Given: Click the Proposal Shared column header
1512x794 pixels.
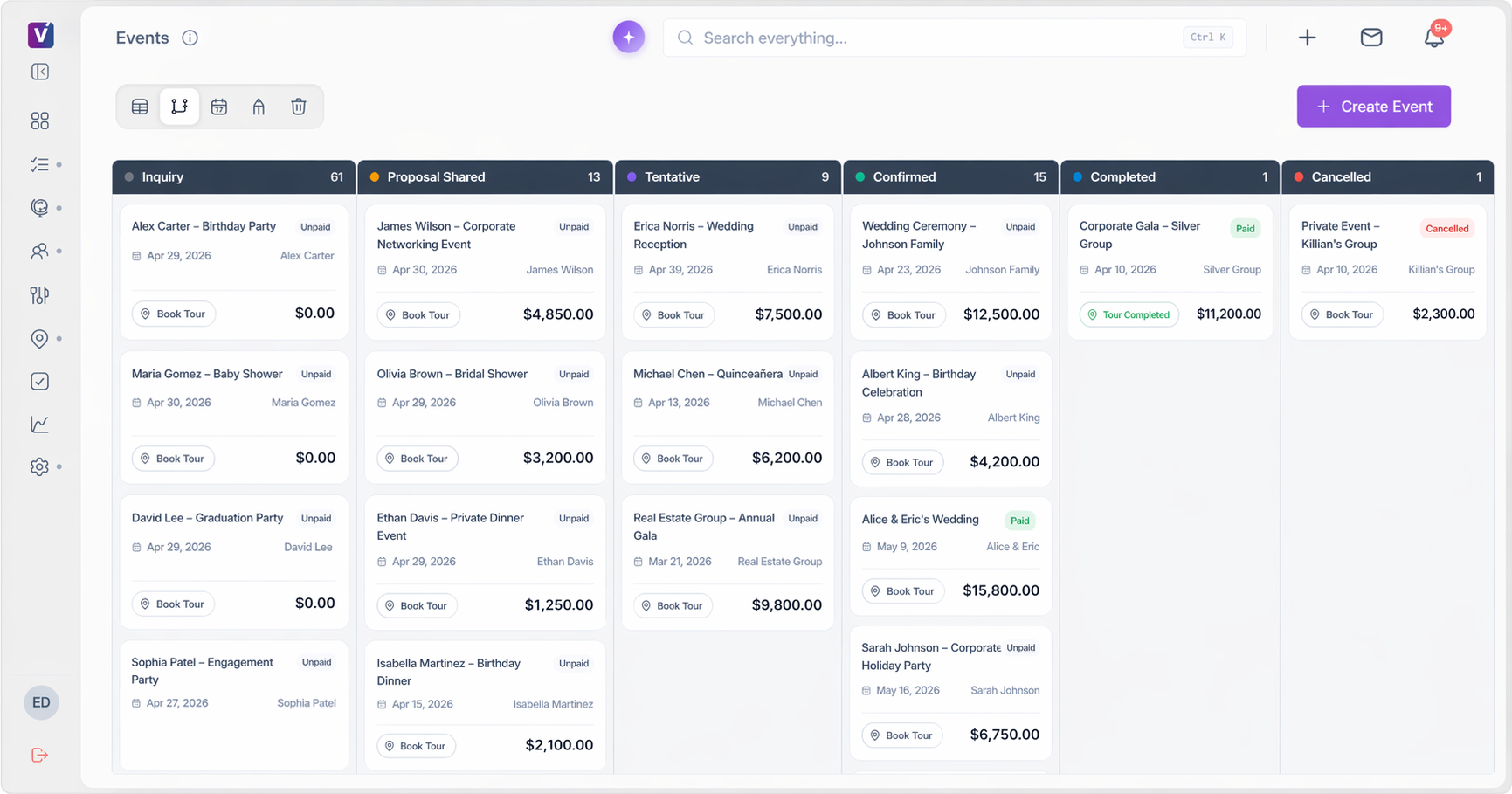Looking at the screenshot, I should click(485, 176).
